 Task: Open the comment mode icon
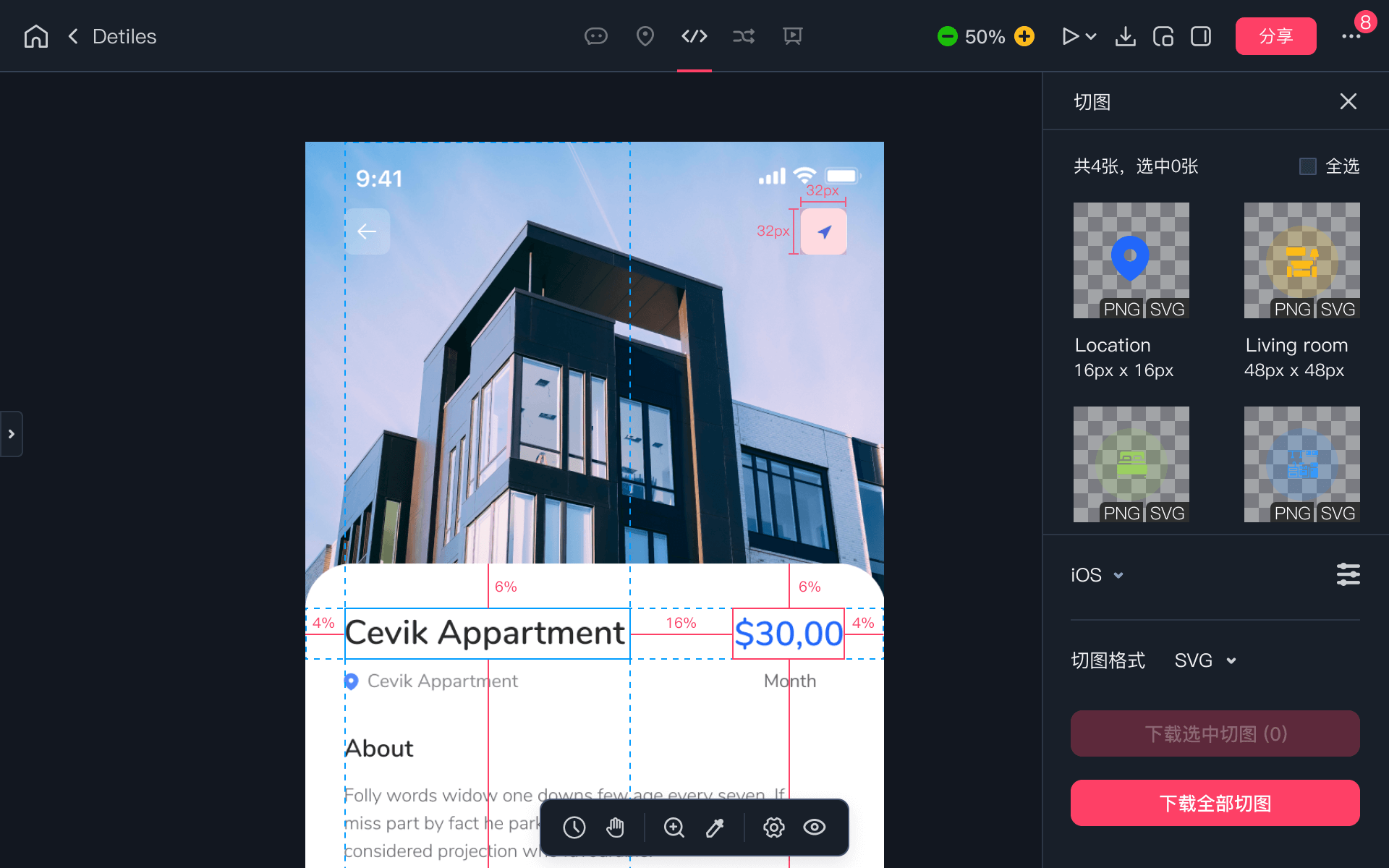coord(596,36)
